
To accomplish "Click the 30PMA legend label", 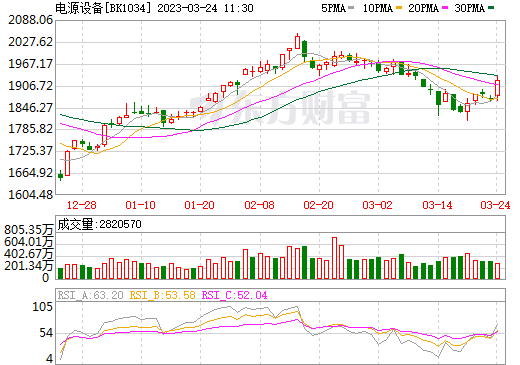I will tap(469, 8).
